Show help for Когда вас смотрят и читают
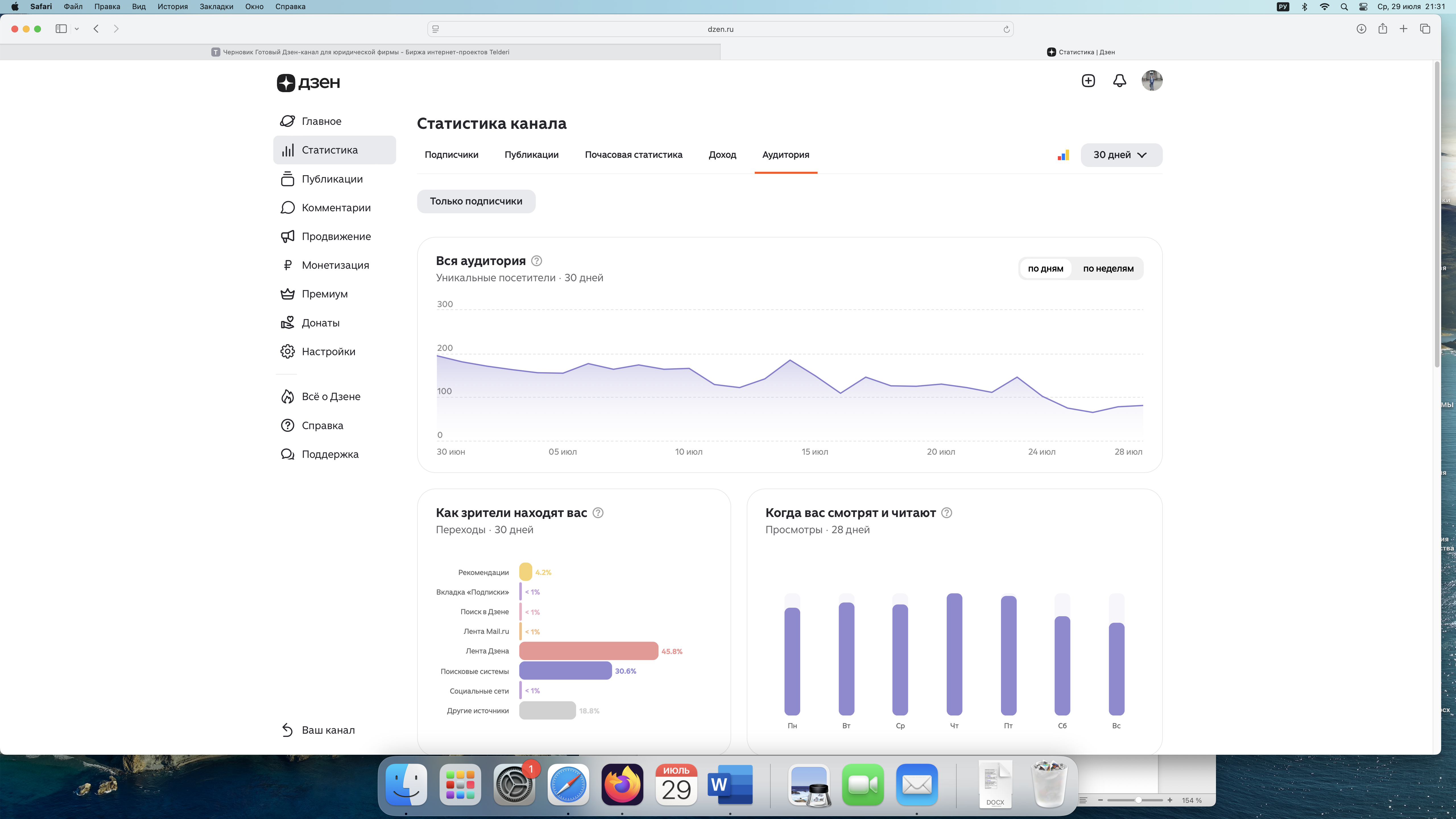The image size is (1456, 819). pos(947,513)
